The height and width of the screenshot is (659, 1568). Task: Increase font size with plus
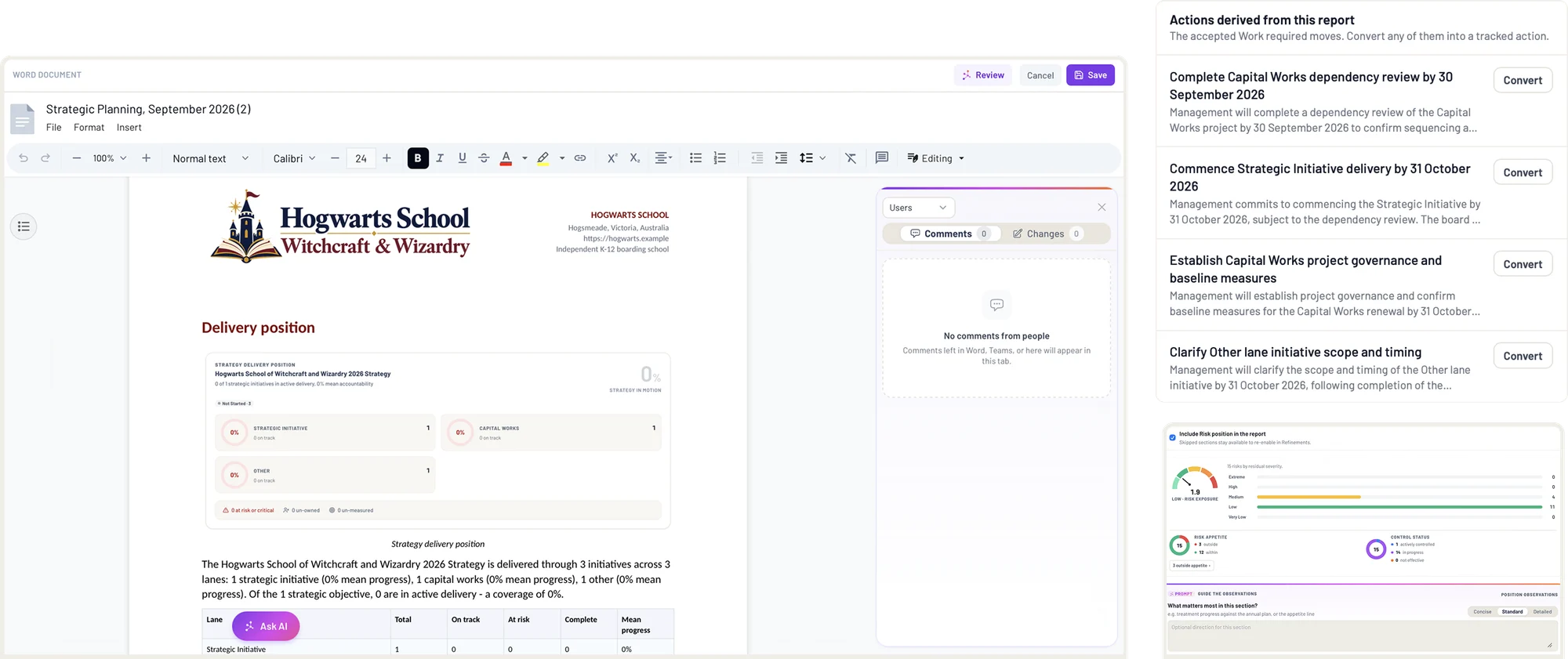(x=387, y=158)
